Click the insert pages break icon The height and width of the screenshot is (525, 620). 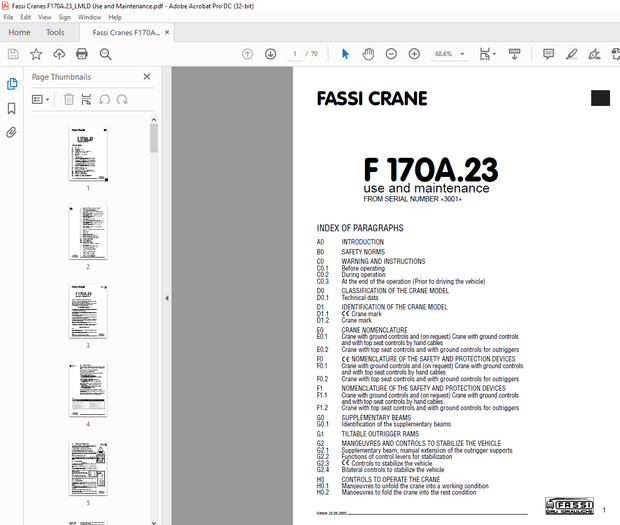(x=86, y=99)
